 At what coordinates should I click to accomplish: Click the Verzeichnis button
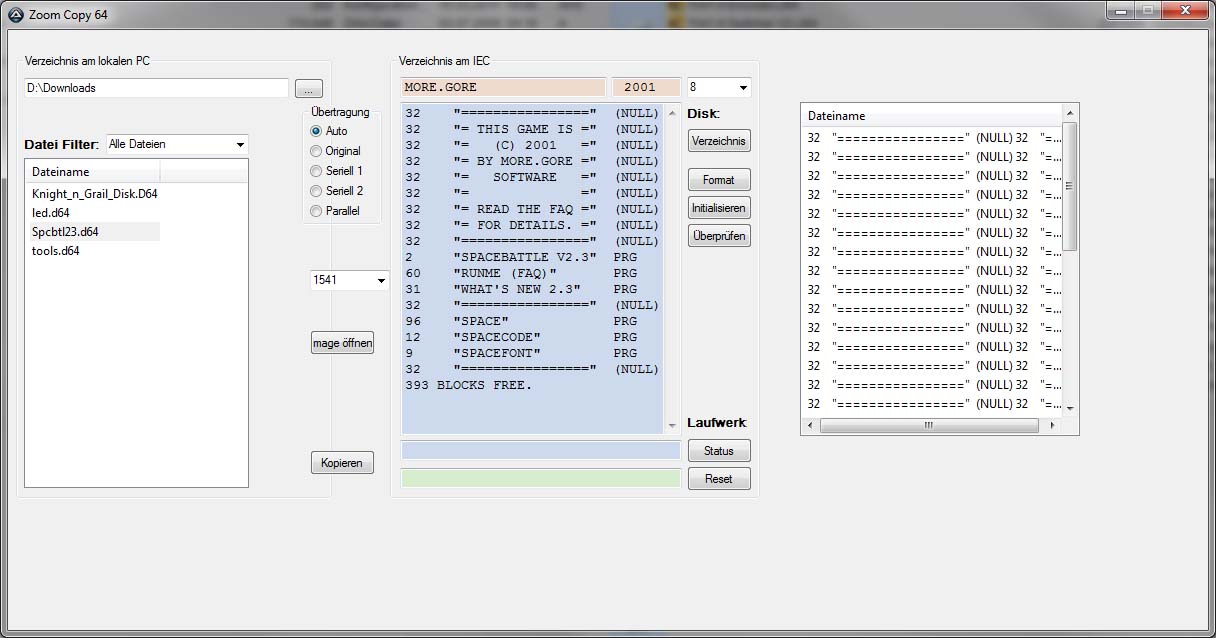tap(718, 141)
